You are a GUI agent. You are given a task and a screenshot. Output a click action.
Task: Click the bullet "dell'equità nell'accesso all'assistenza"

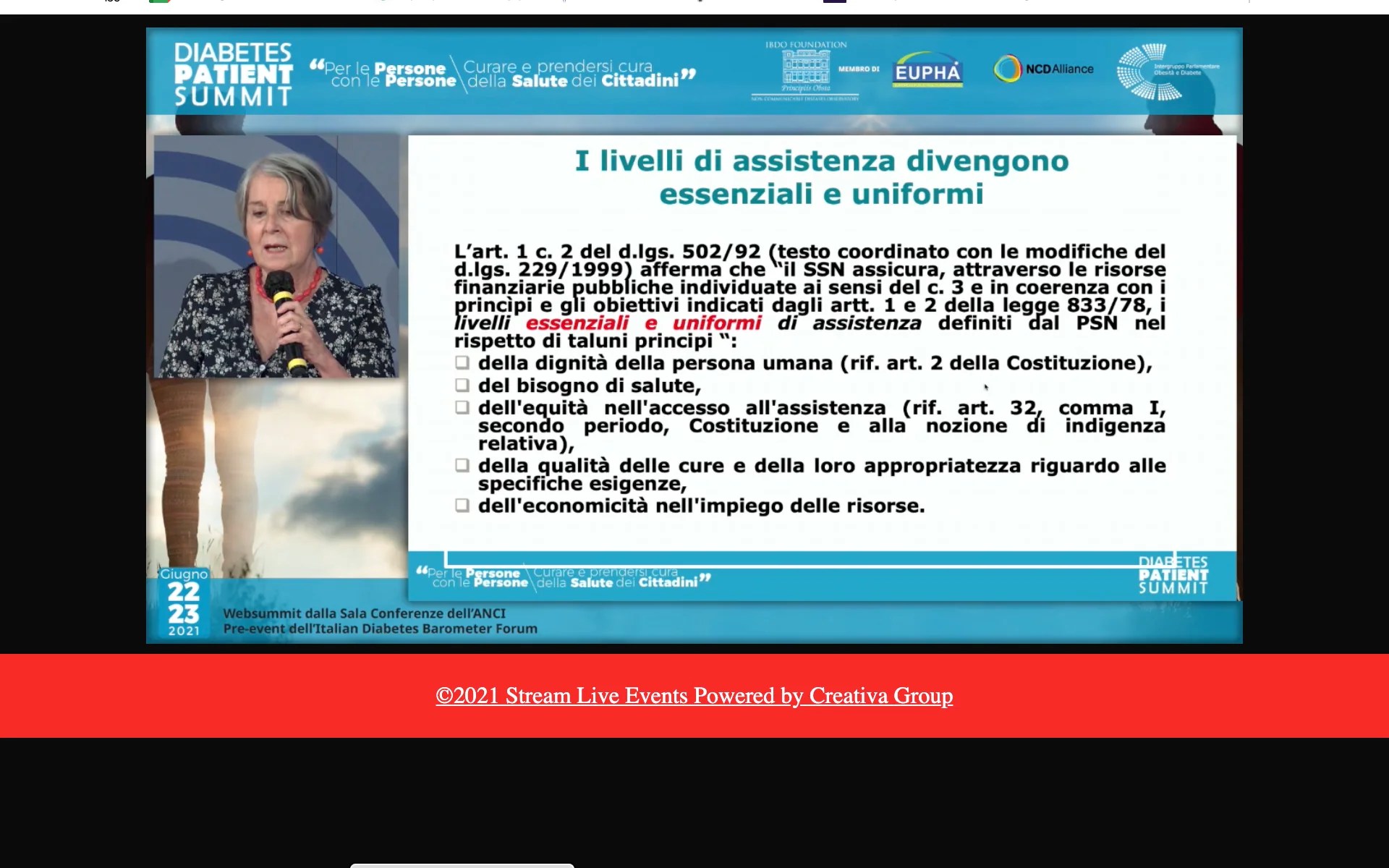(822, 425)
